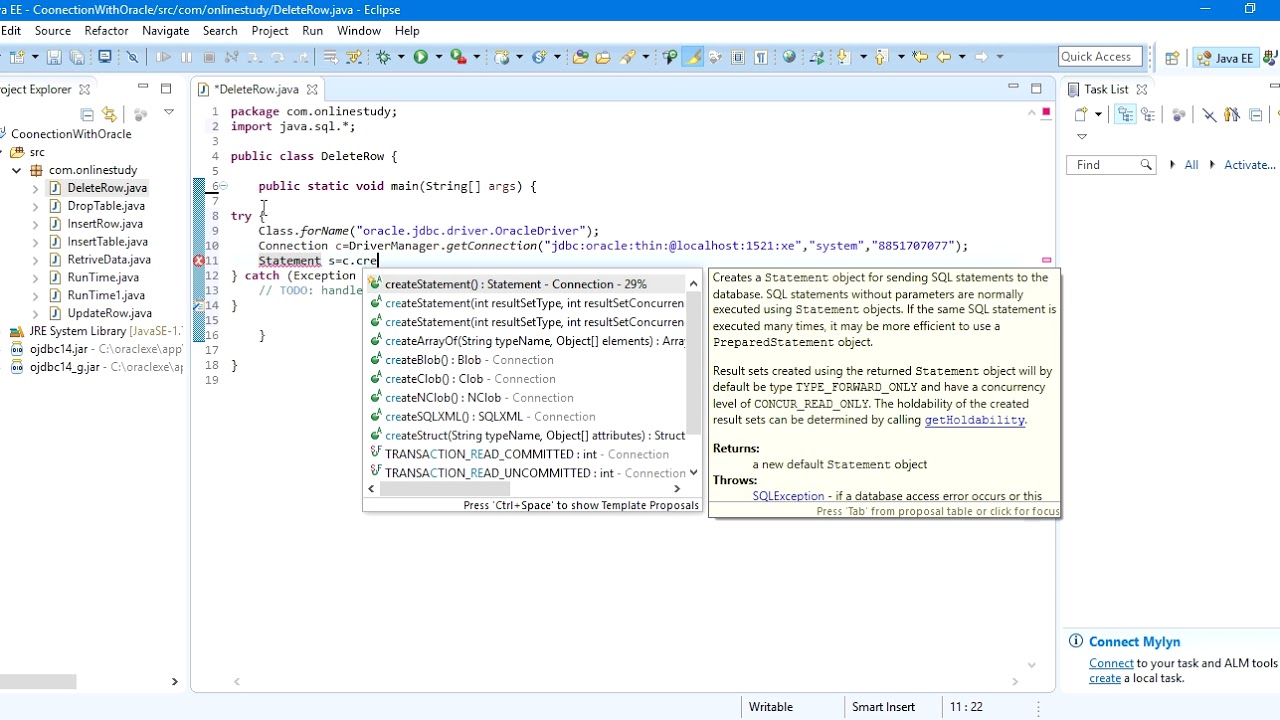Click the proposal list horizontal scrollbar
The image size is (1280, 720).
coord(525,489)
